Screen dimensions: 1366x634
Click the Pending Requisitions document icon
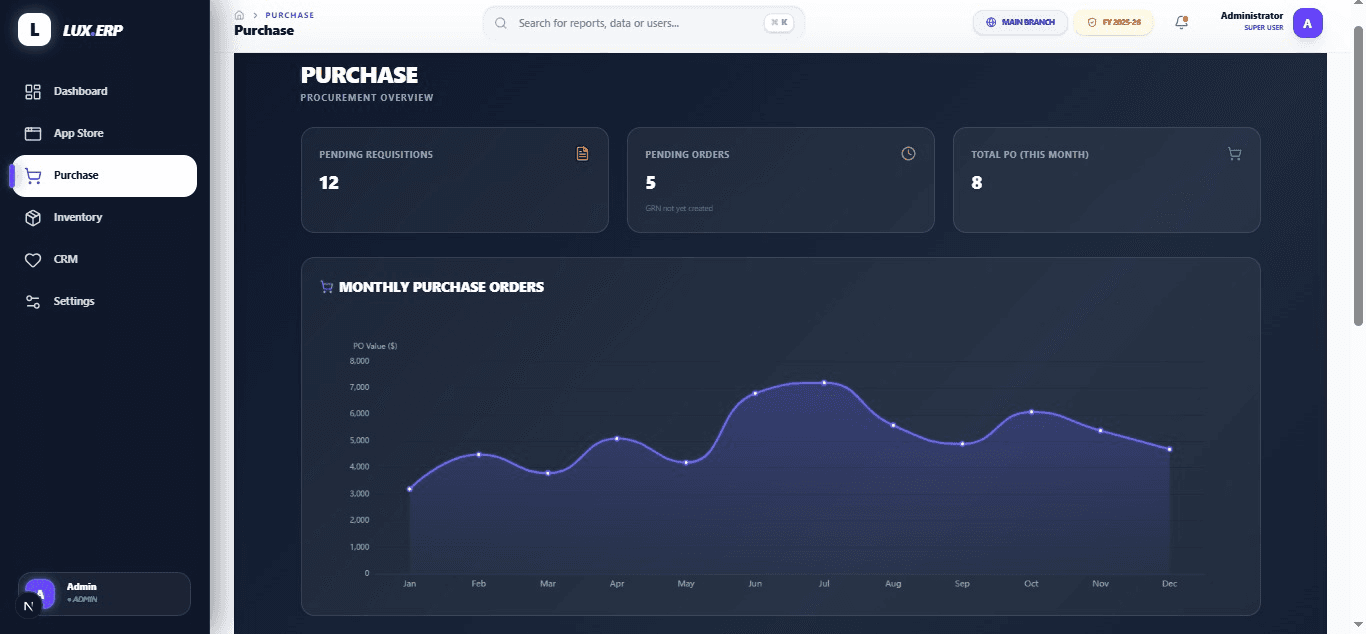[x=582, y=153]
